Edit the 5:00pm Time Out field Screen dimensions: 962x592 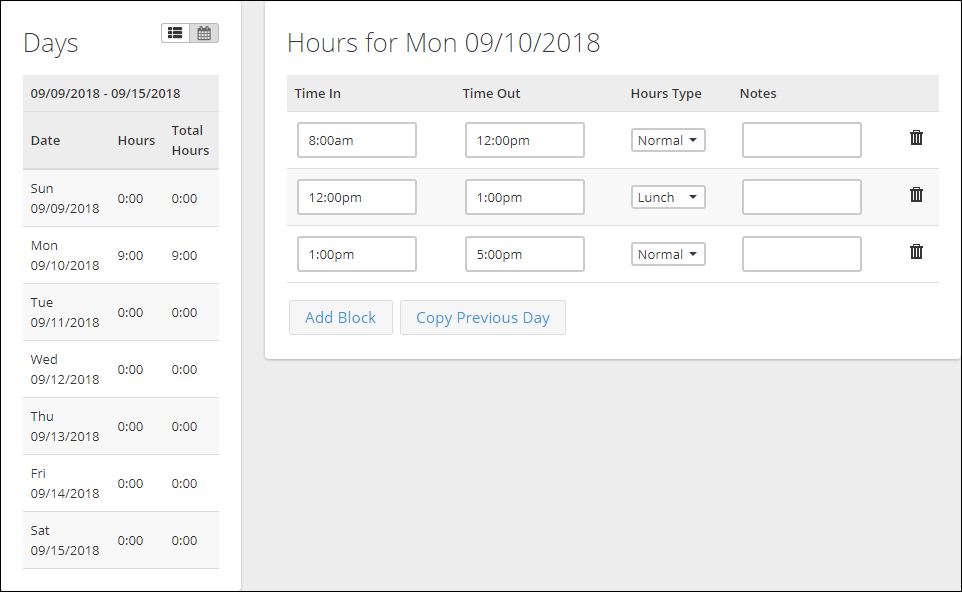(x=525, y=254)
